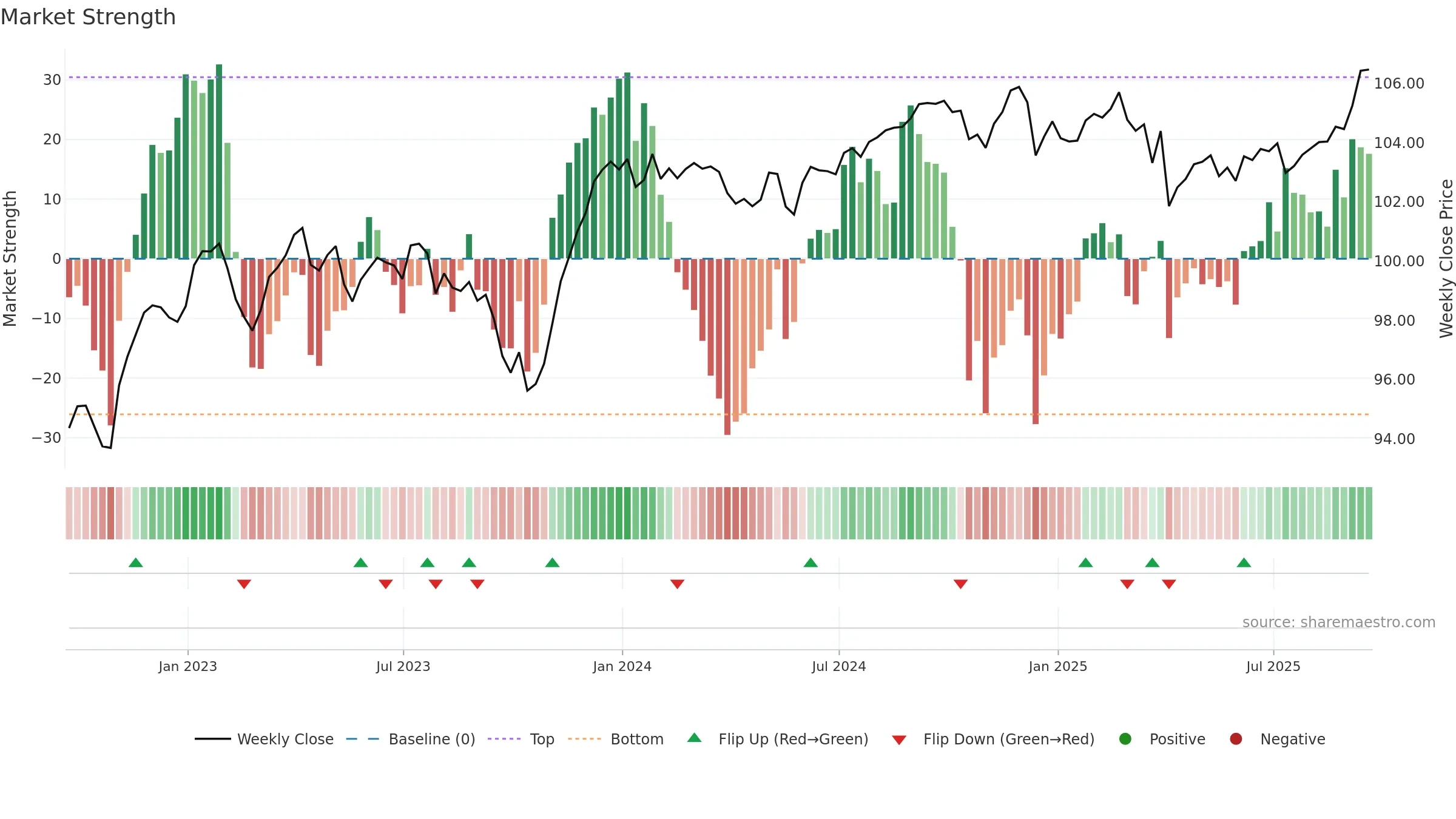This screenshot has width=1456, height=819.
Task: Click the −10 tick on left axis
Action: click(47, 318)
